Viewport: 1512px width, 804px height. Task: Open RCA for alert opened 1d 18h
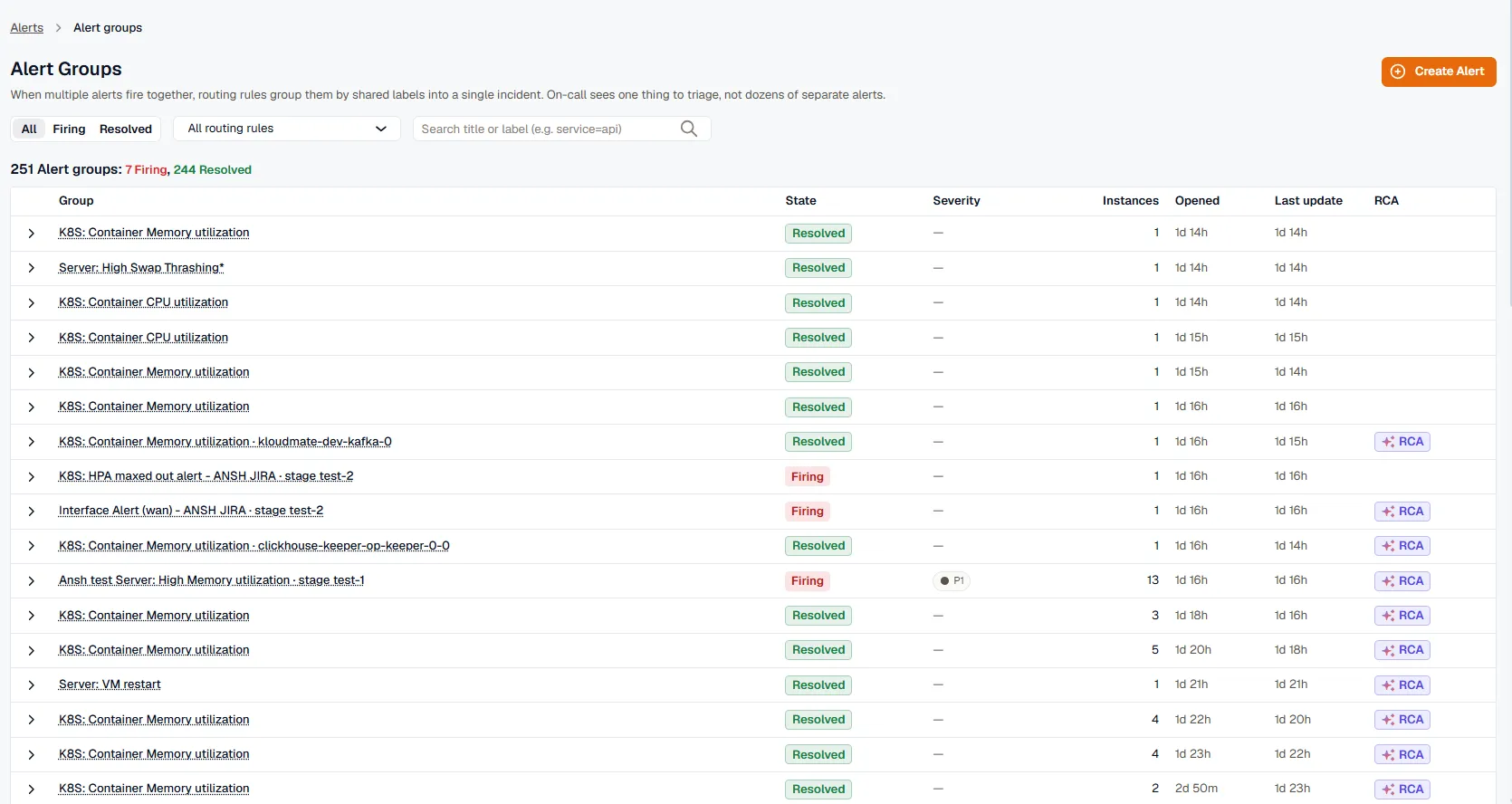coord(1402,616)
